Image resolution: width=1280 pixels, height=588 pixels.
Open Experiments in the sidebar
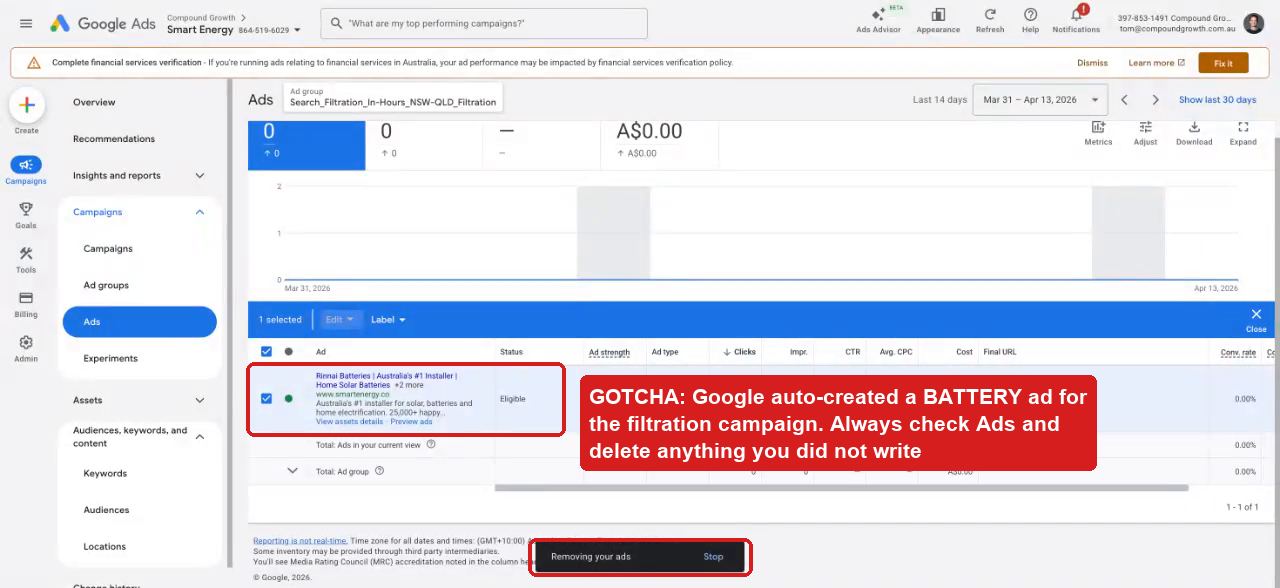point(111,358)
